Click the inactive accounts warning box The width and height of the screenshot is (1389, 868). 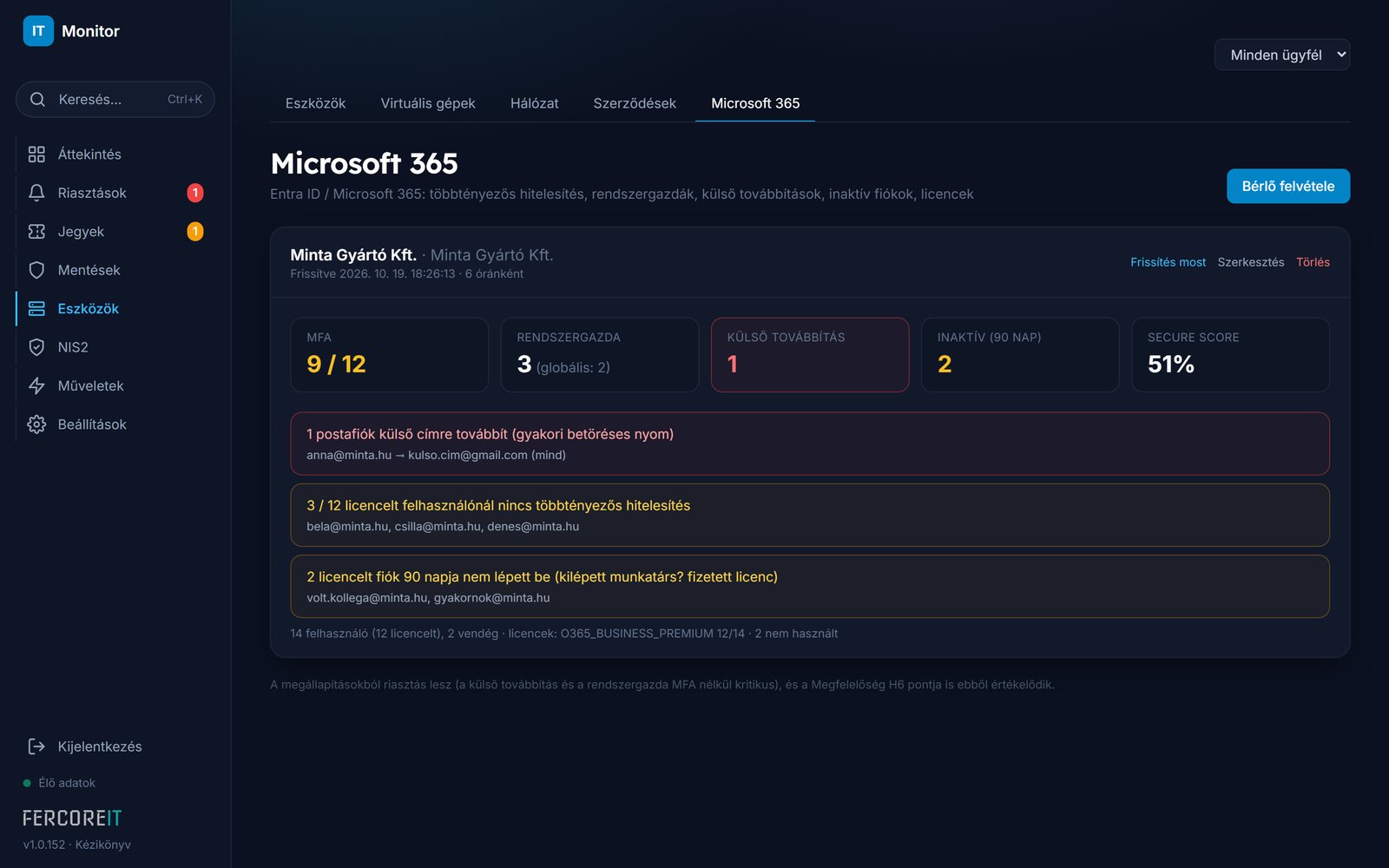click(x=810, y=587)
